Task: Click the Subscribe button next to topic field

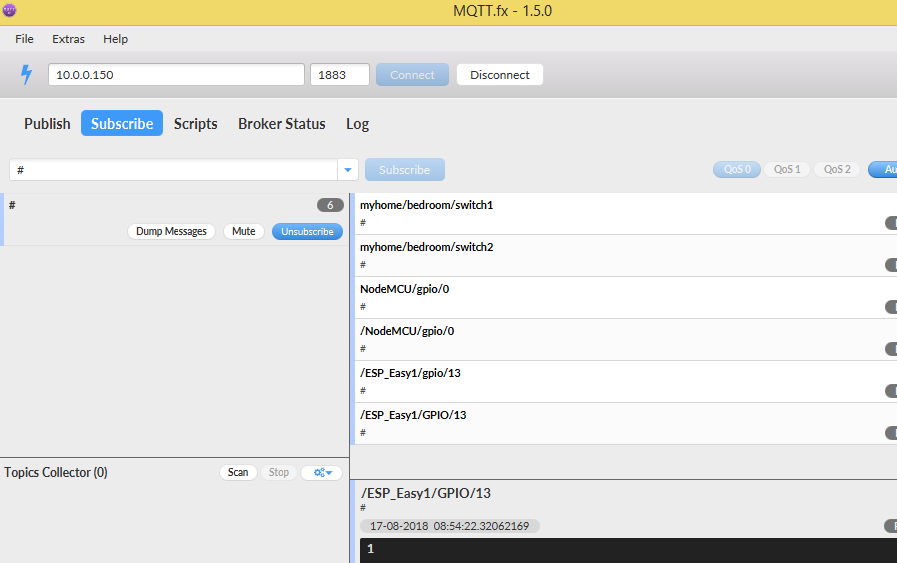Action: coord(404,170)
